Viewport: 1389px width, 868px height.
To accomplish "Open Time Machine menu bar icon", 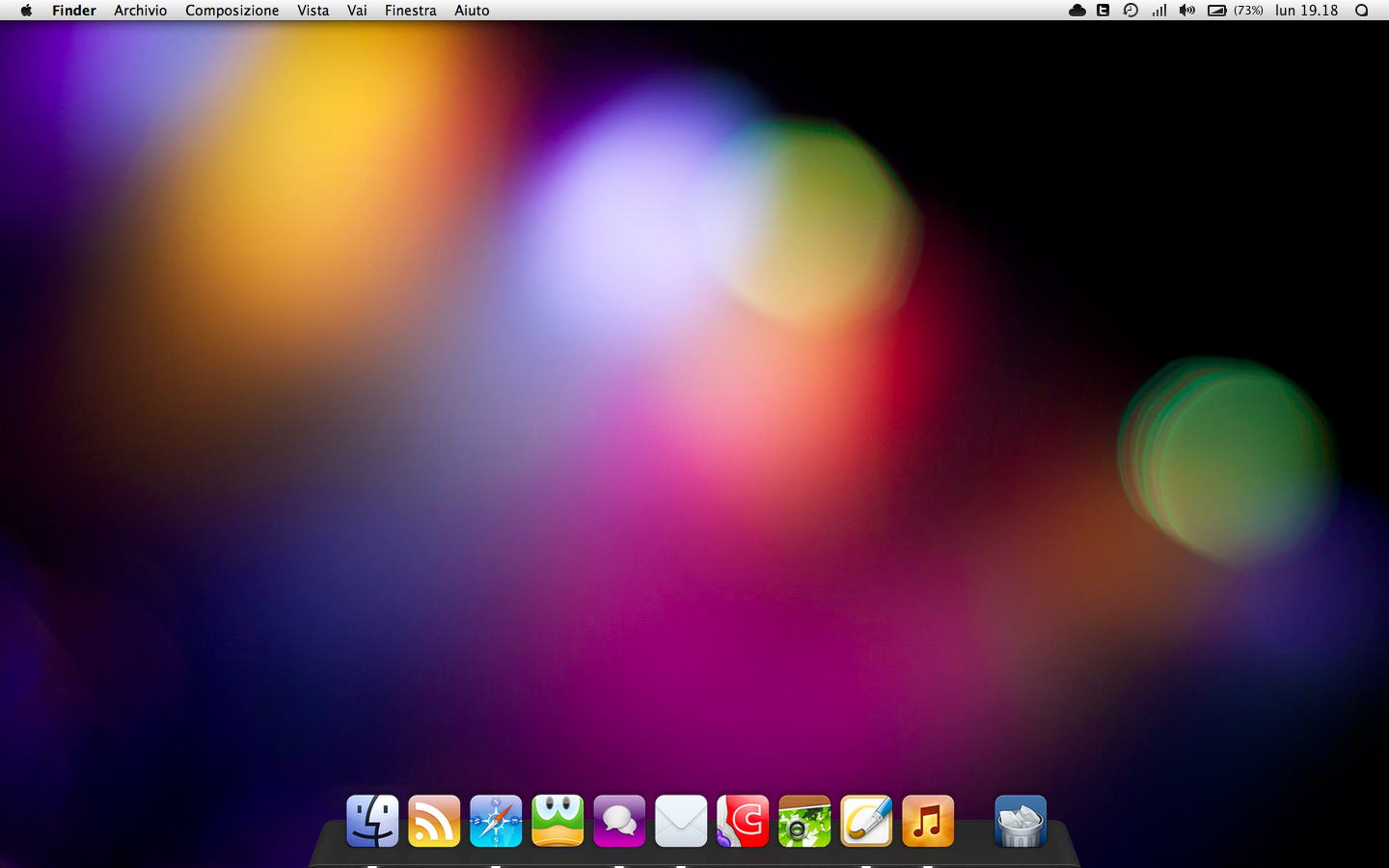I will click(1130, 11).
